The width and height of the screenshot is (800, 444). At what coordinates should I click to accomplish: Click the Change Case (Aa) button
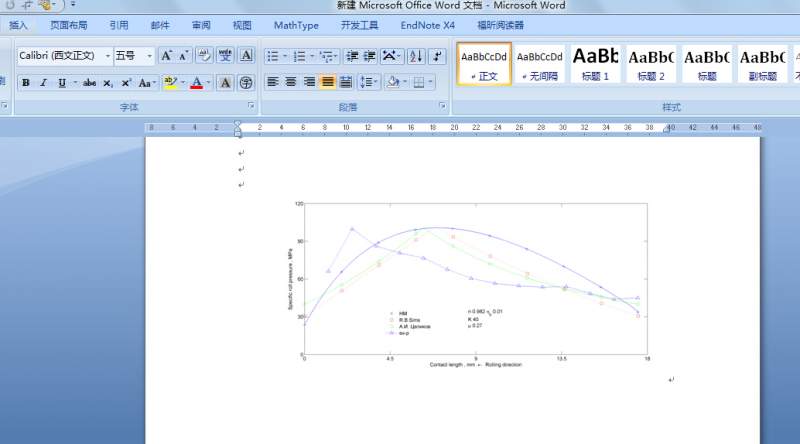click(146, 83)
